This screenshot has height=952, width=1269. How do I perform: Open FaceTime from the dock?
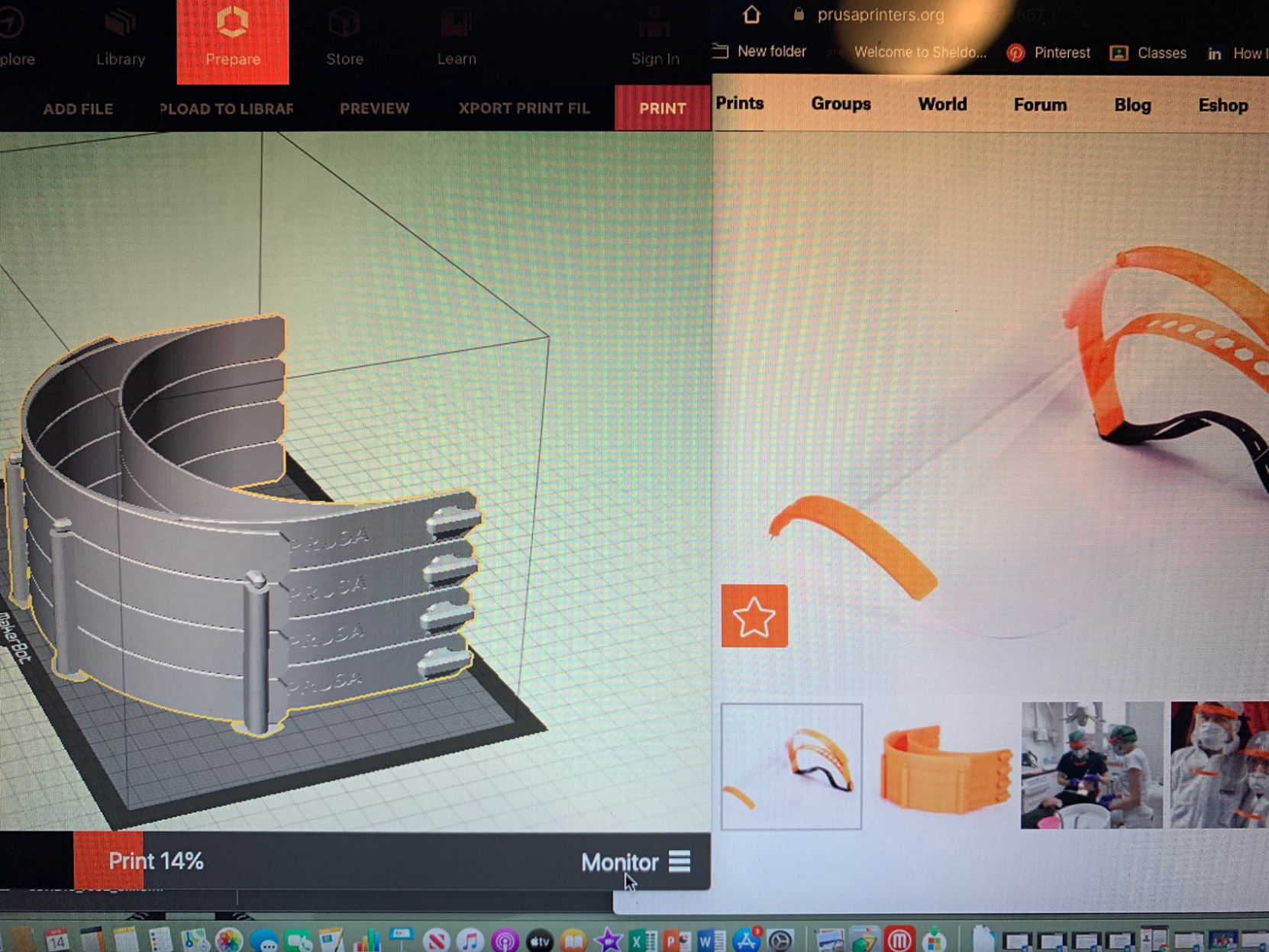299,940
